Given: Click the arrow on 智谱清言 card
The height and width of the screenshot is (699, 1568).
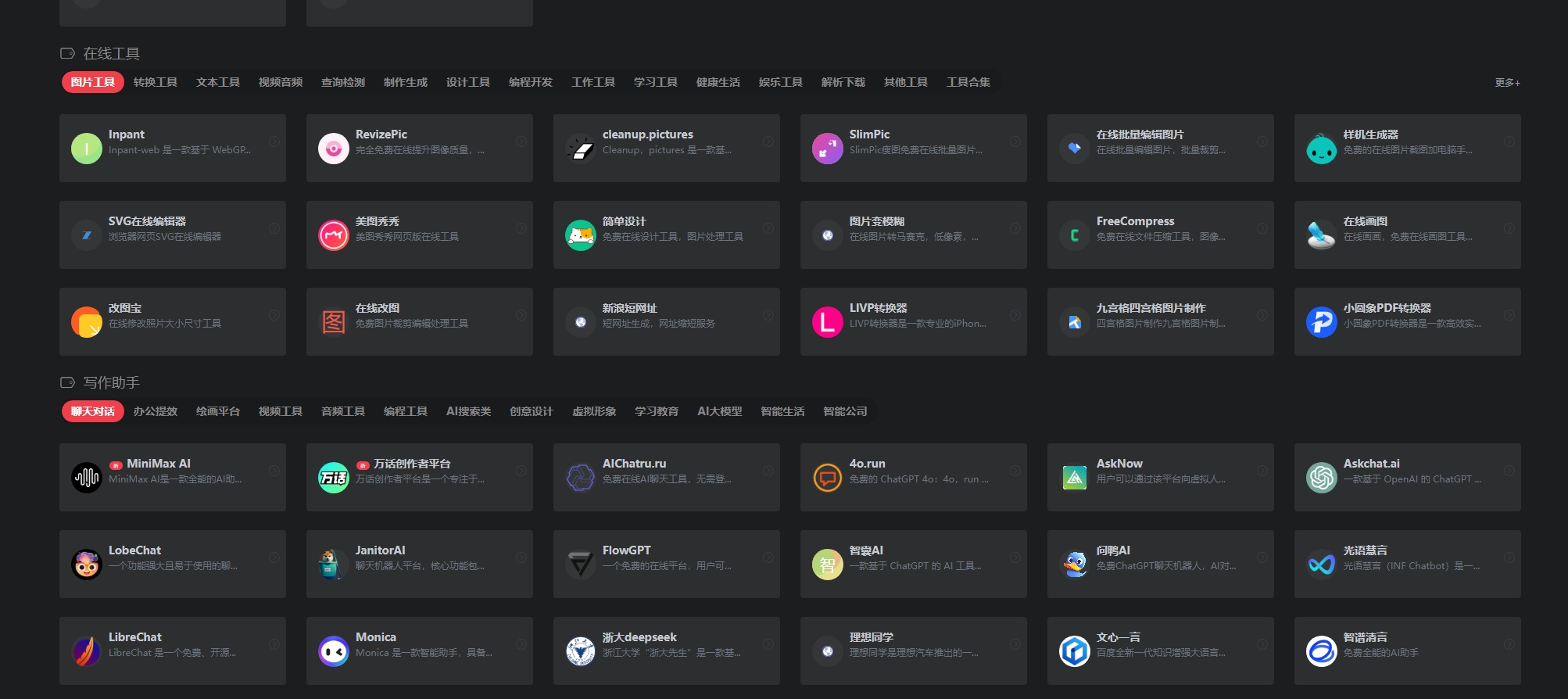Looking at the screenshot, I should click(x=1509, y=644).
